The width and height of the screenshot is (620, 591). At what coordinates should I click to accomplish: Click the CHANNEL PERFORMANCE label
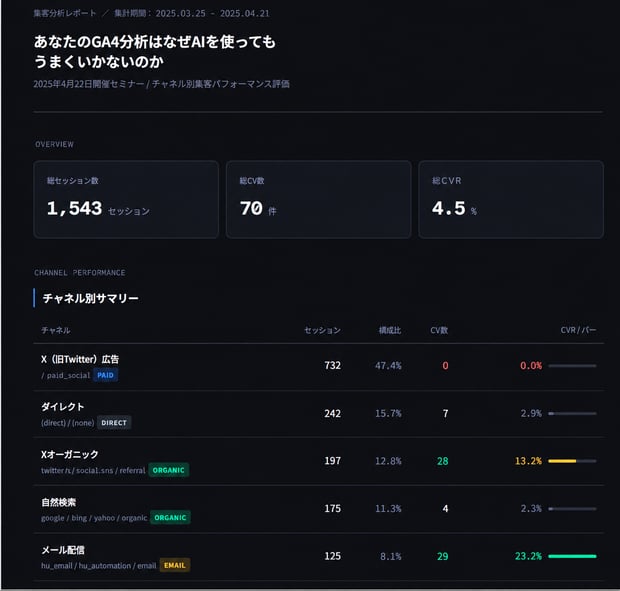tap(80, 273)
